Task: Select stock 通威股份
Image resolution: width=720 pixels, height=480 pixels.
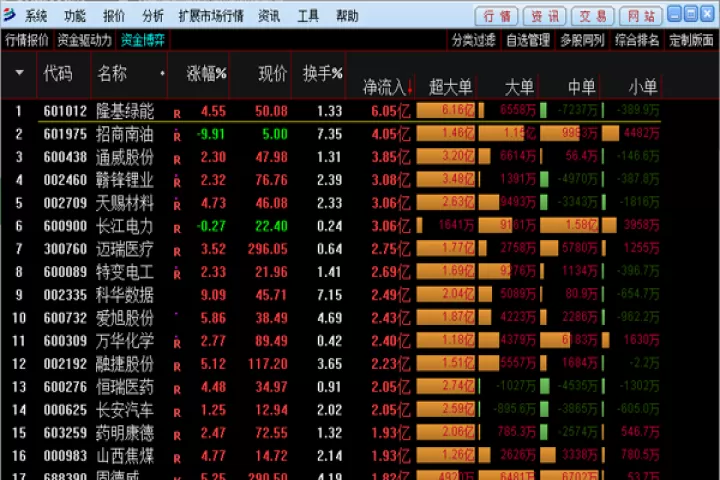Action: pyautogui.click(x=125, y=157)
